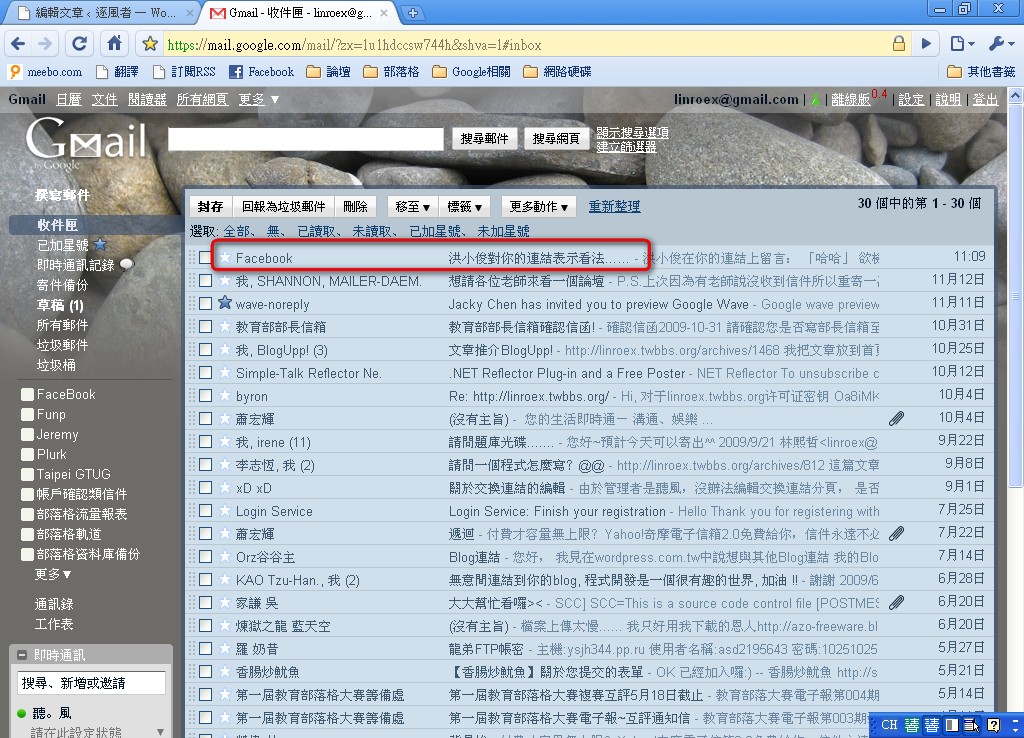1024x738 pixels.
Task: Click chat bubble beside 即時通訊記錄
Action: pyautogui.click(x=127, y=264)
